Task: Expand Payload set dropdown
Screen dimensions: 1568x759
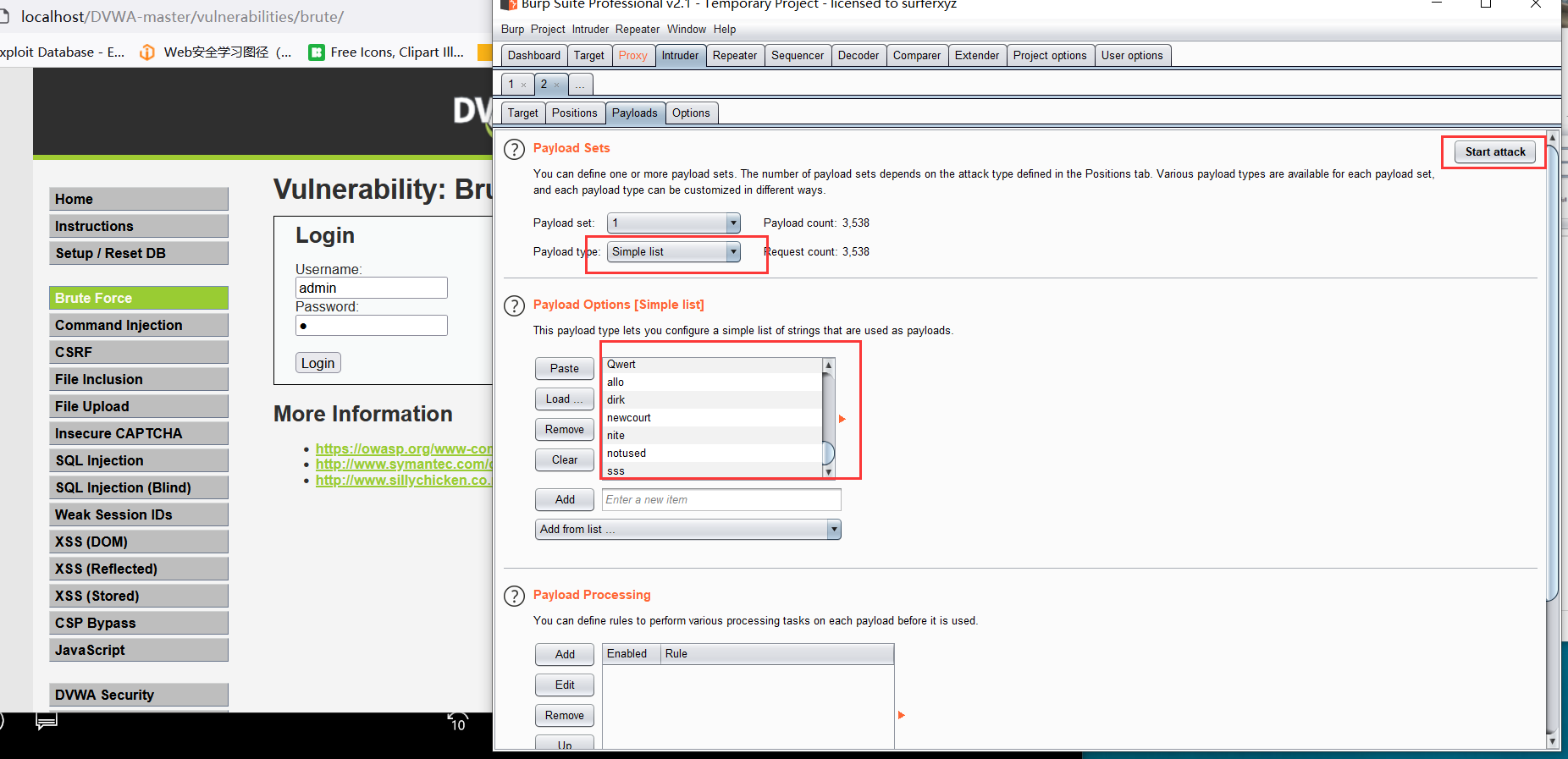Action: point(733,223)
